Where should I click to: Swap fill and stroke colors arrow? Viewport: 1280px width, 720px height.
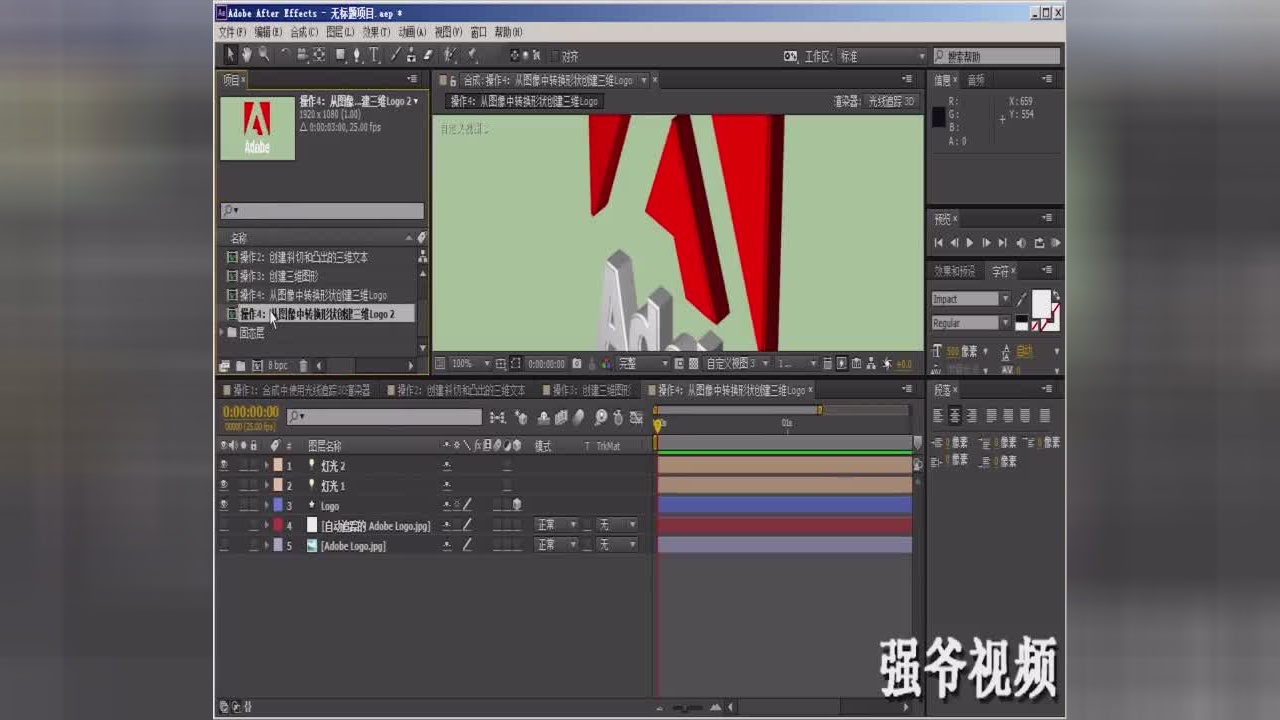click(1057, 295)
